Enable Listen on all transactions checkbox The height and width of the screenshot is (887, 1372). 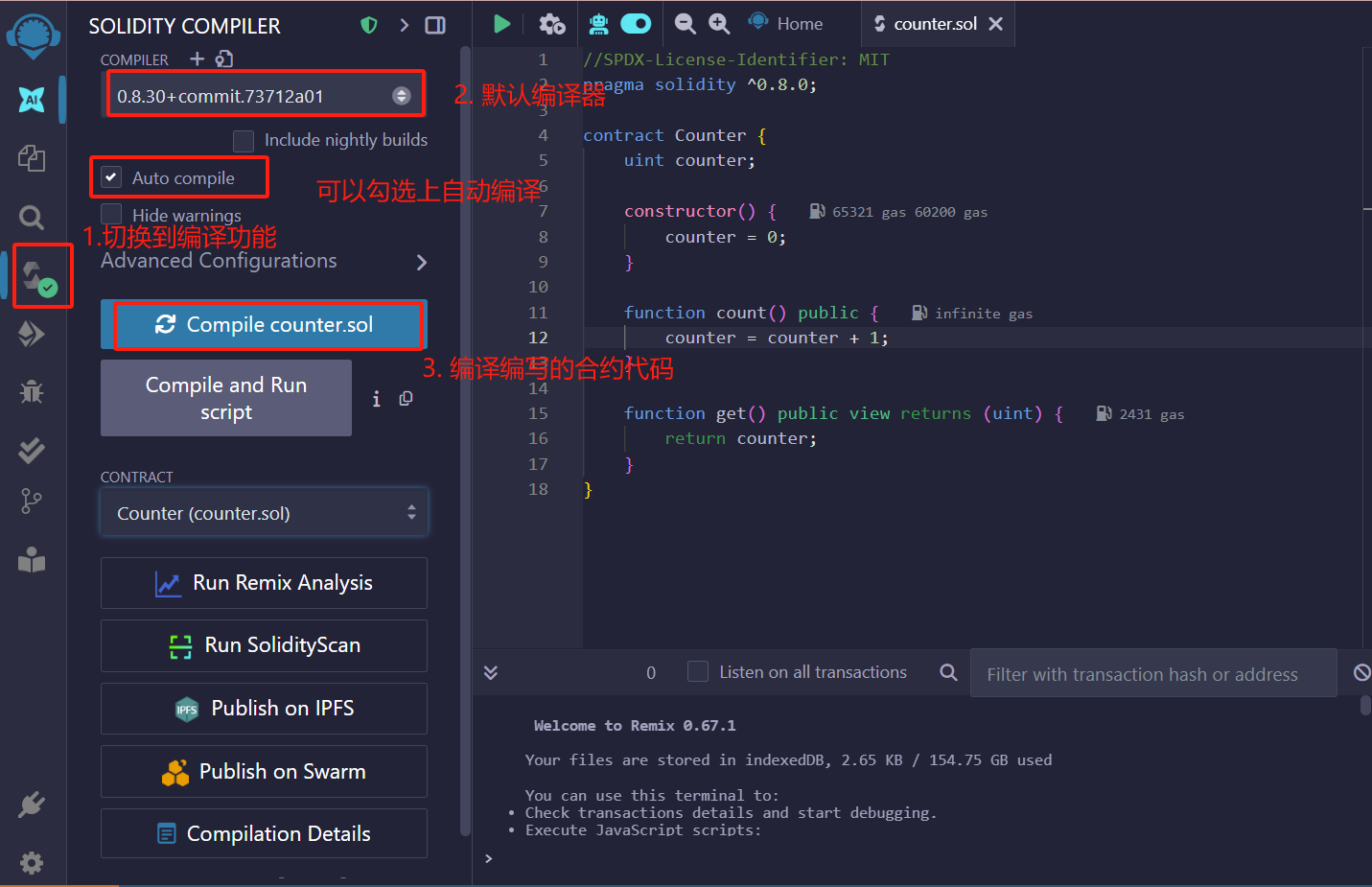698,671
